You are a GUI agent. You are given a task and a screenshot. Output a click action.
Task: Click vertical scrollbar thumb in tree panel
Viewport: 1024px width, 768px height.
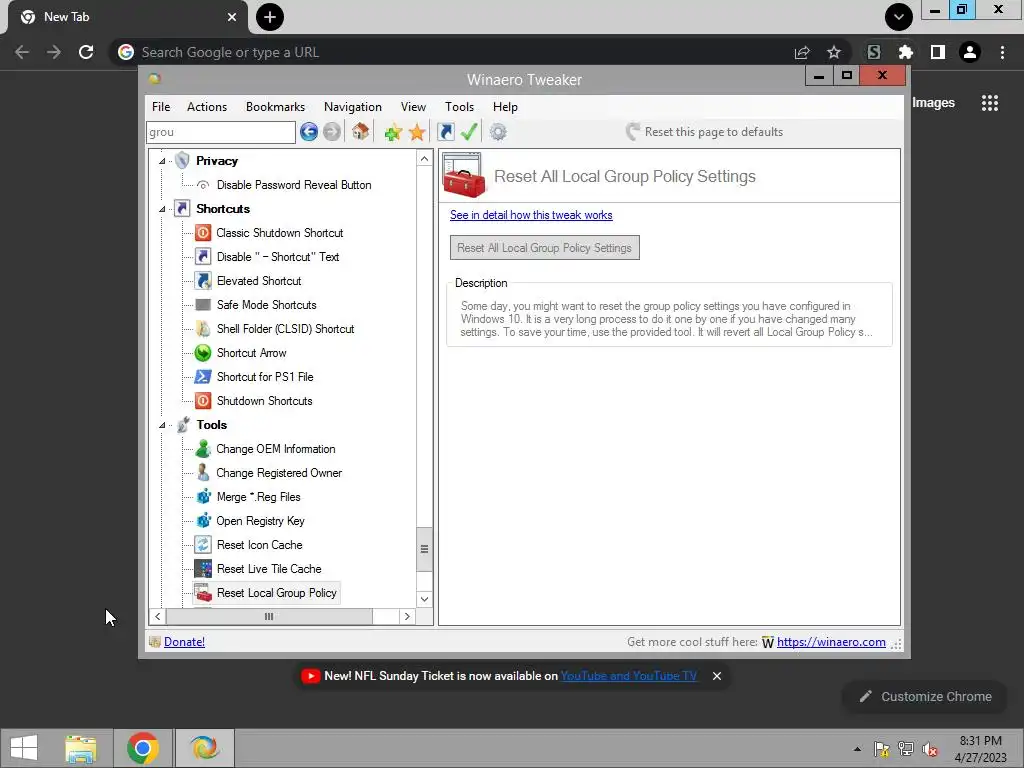click(x=424, y=549)
